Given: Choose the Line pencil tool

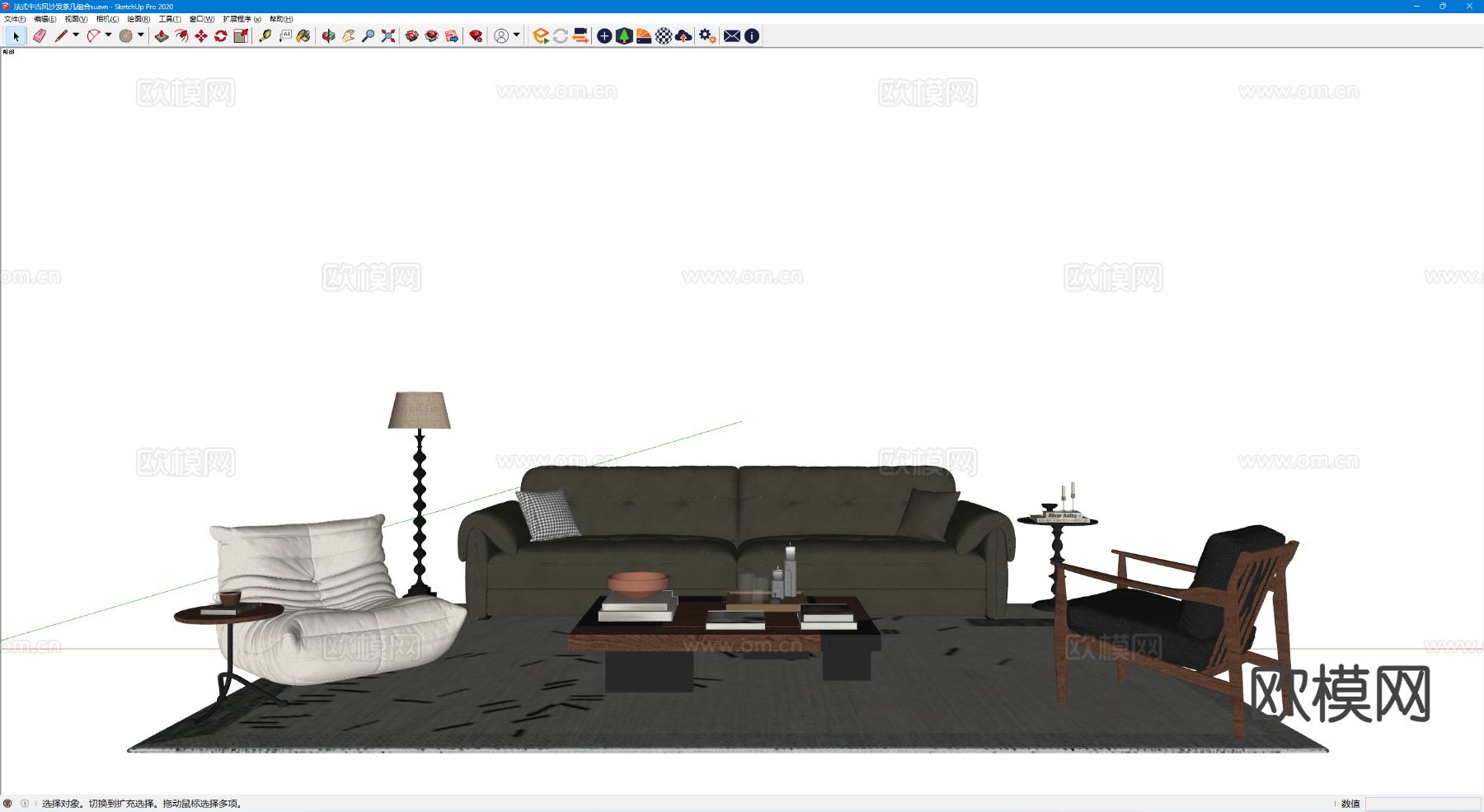Looking at the screenshot, I should pyautogui.click(x=61, y=35).
